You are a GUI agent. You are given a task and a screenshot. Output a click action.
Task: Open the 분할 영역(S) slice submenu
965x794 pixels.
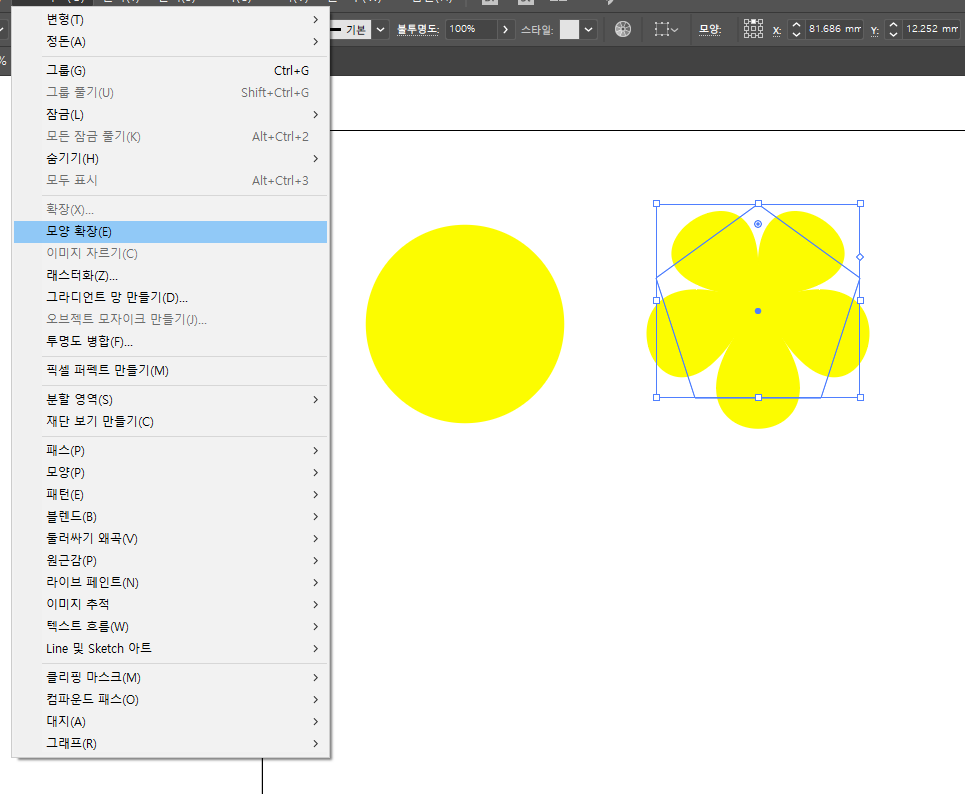[170, 399]
